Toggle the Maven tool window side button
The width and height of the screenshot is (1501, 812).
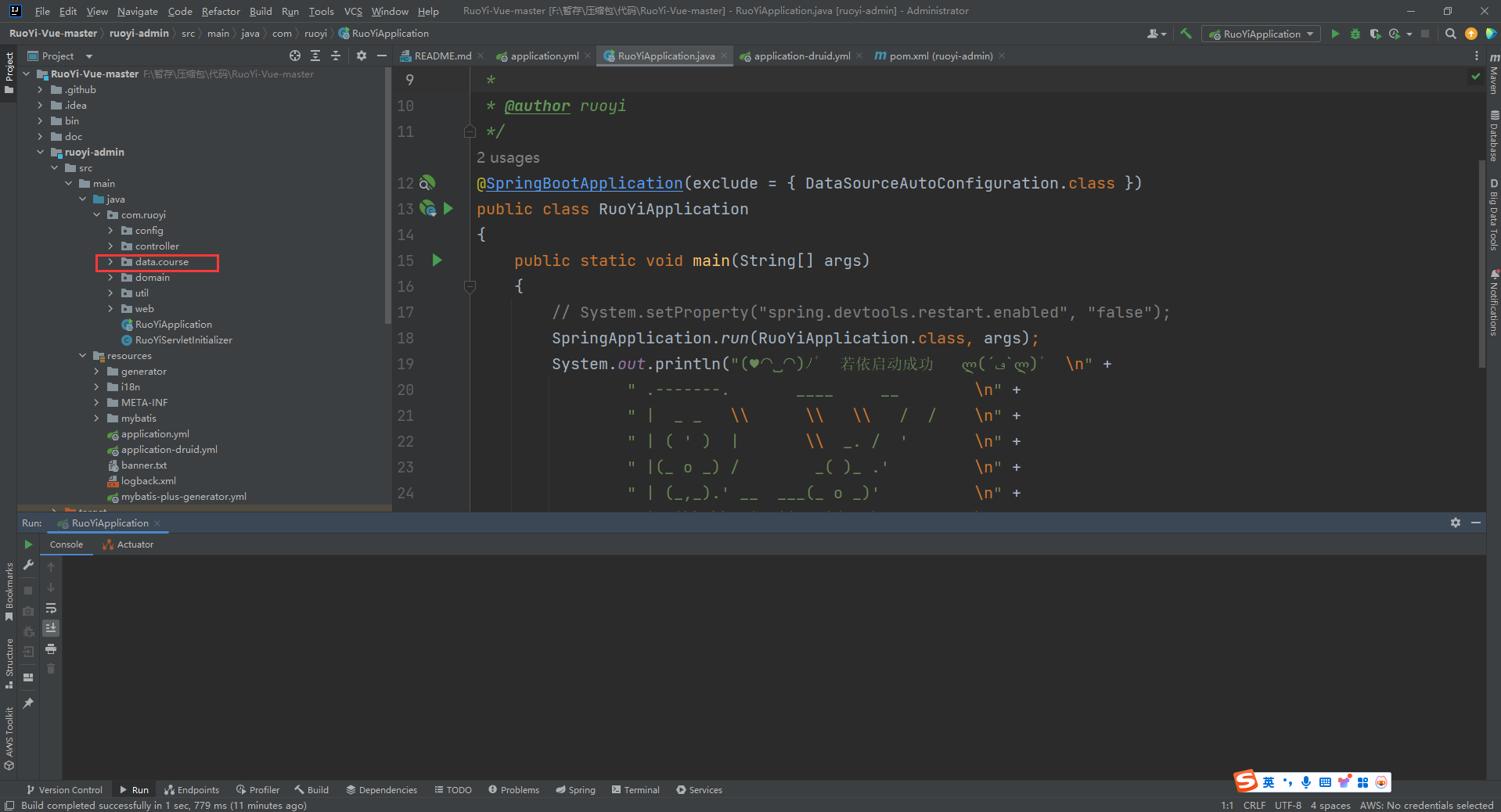[1493, 74]
